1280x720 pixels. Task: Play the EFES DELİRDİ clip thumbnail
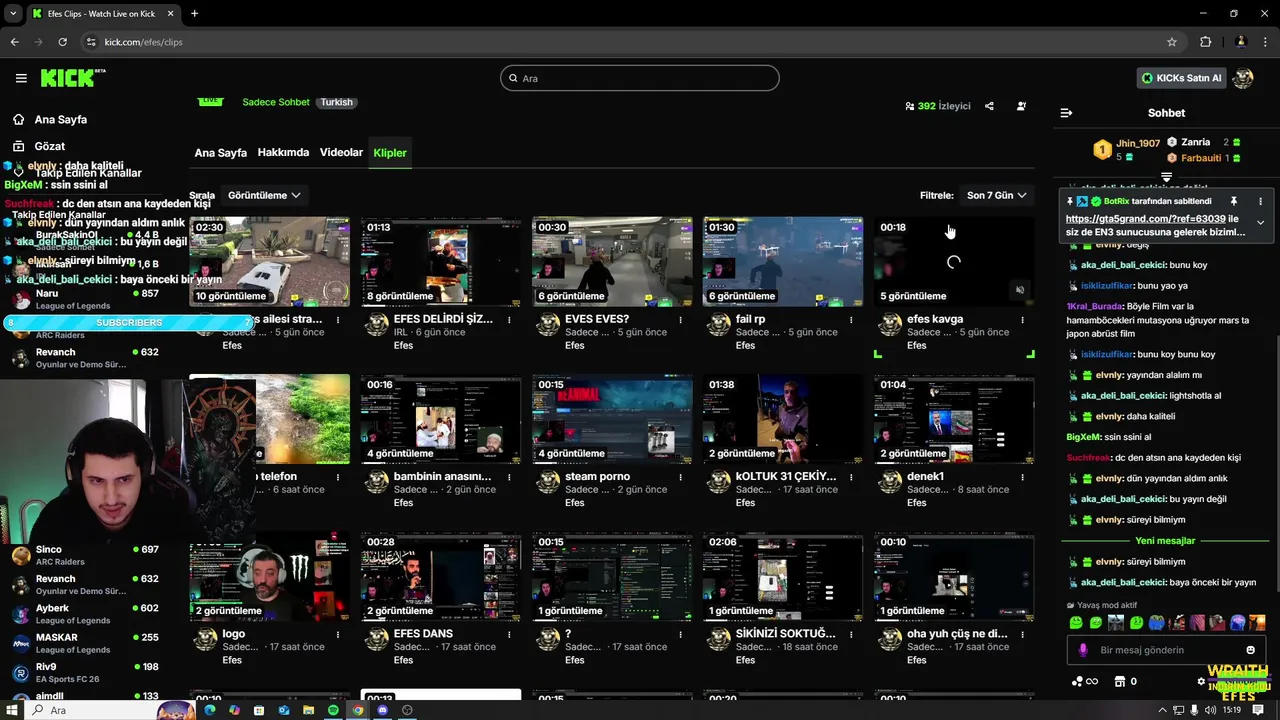pyautogui.click(x=440, y=262)
